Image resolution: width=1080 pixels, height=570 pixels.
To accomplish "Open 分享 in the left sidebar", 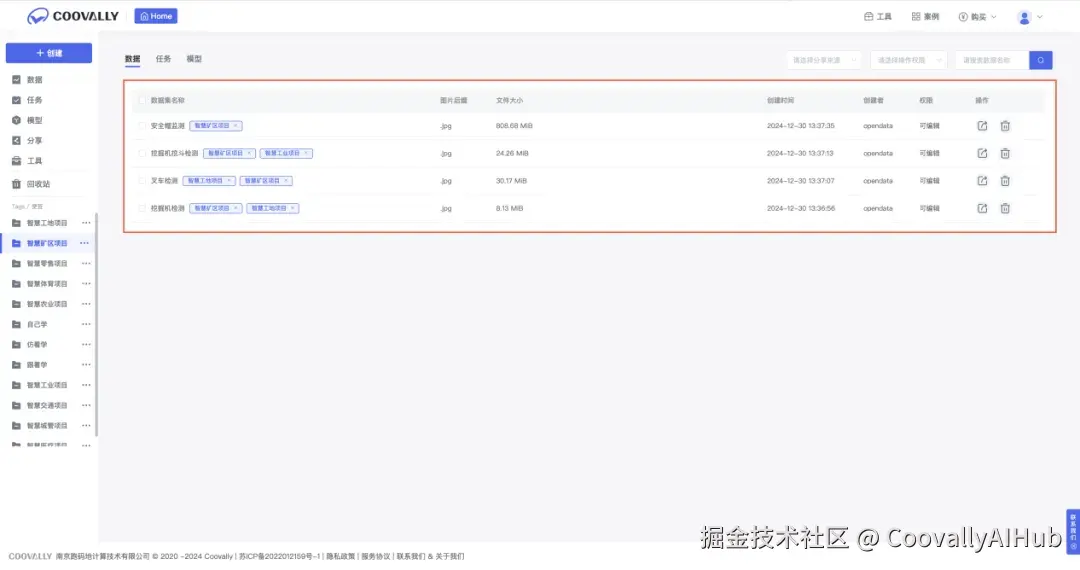I will tap(28, 140).
